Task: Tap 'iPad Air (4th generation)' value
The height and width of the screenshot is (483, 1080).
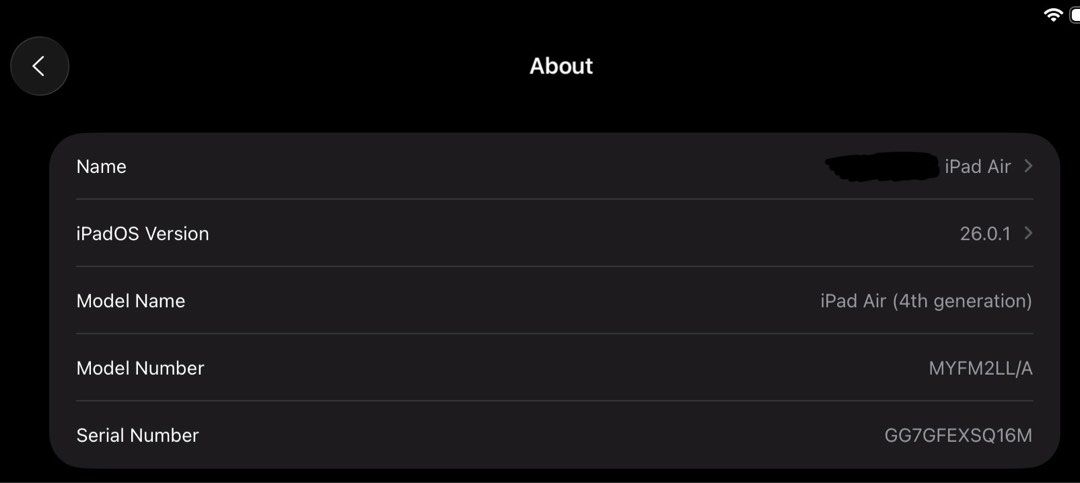Action: click(926, 301)
